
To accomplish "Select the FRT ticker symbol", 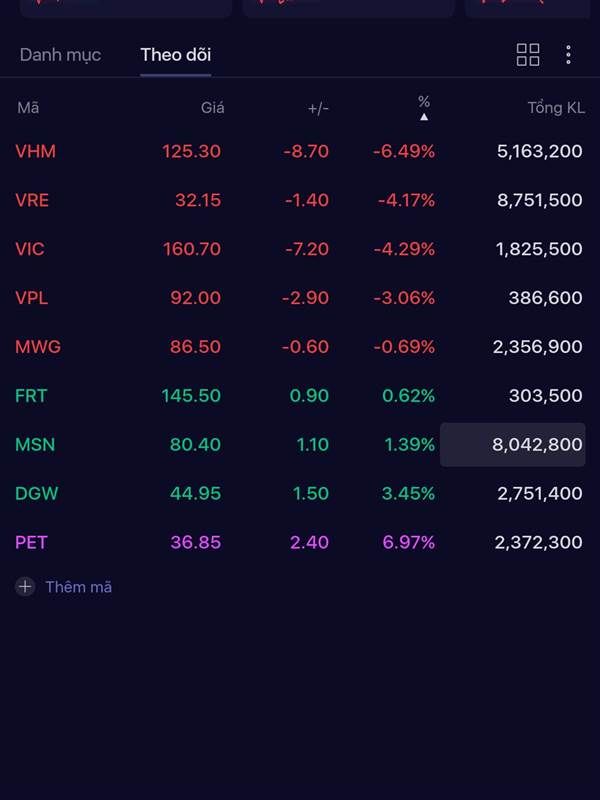I will (x=31, y=396).
